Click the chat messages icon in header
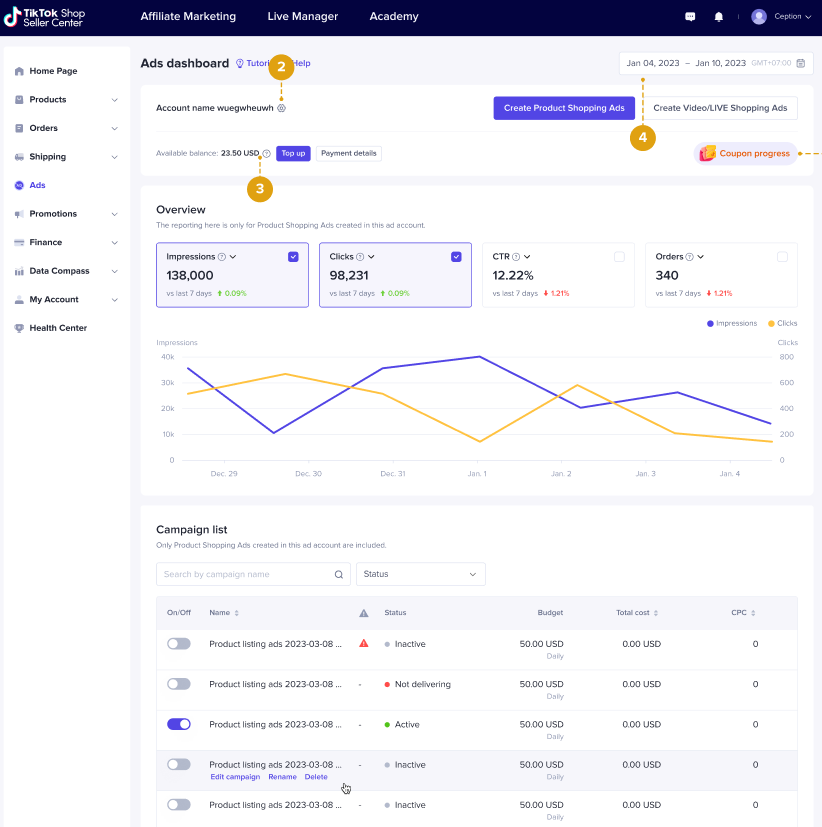 pyautogui.click(x=690, y=17)
